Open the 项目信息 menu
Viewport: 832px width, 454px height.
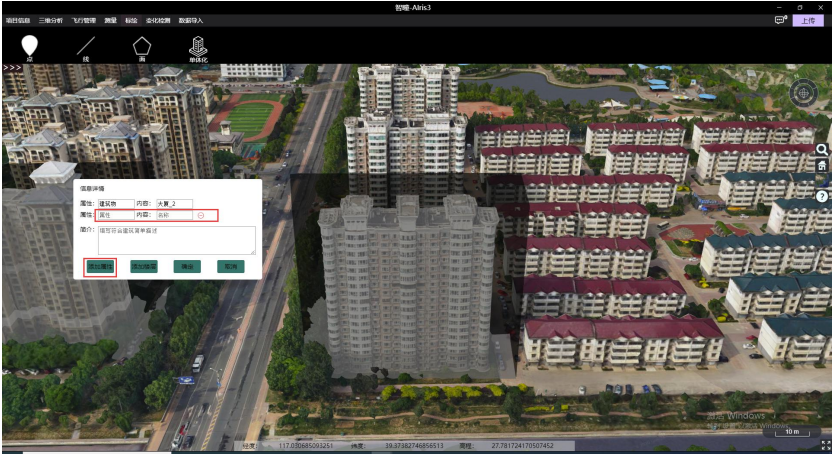[x=18, y=20]
